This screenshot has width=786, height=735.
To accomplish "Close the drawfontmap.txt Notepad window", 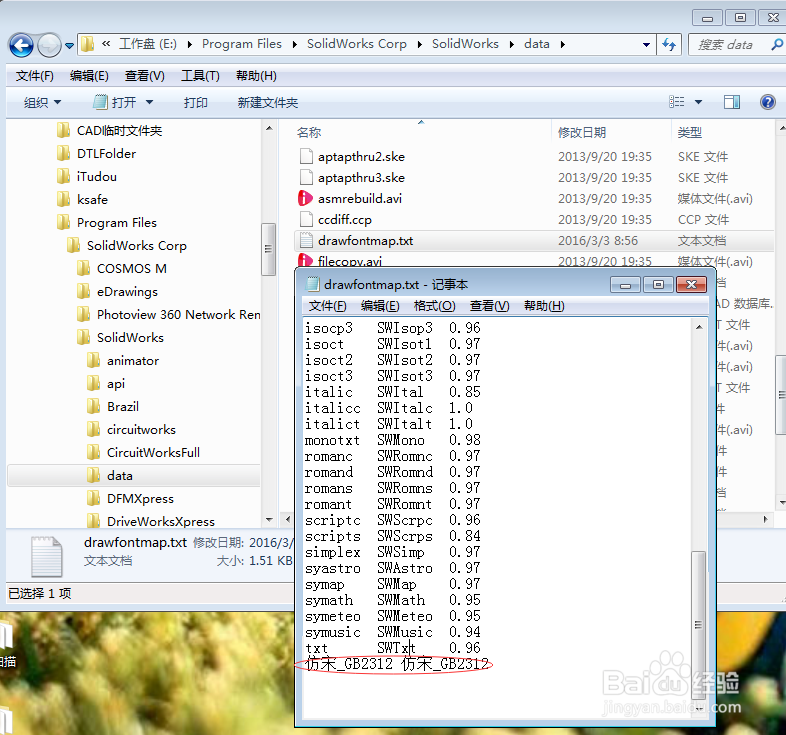I will (691, 285).
